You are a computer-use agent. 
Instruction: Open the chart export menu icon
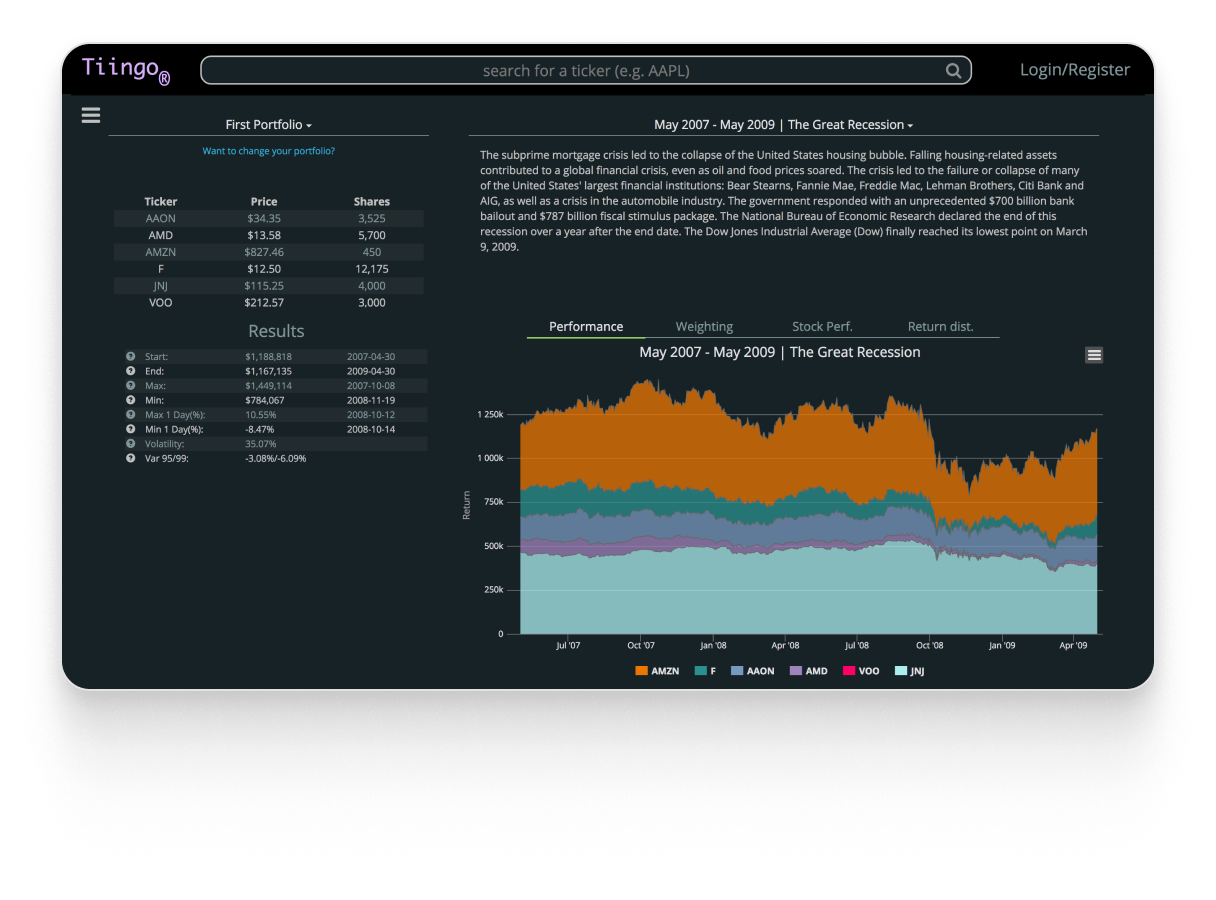[x=1094, y=355]
